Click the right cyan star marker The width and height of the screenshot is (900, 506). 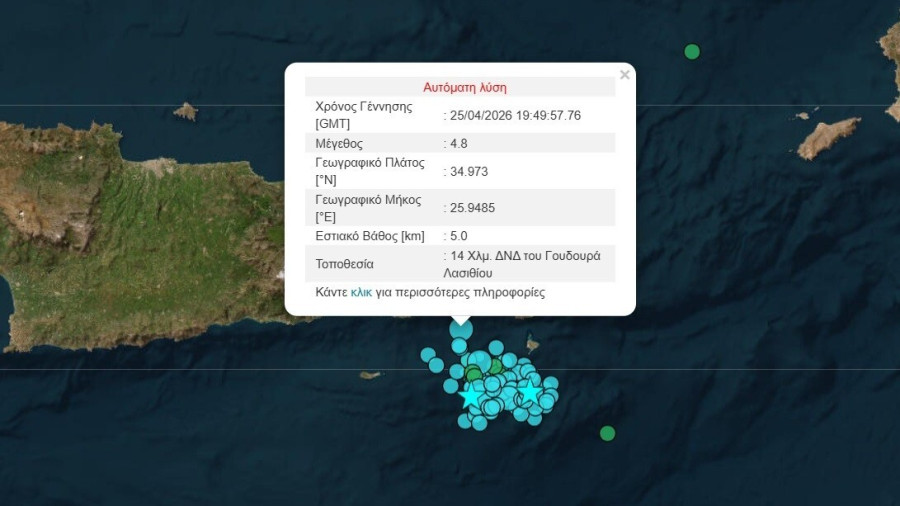(529, 391)
